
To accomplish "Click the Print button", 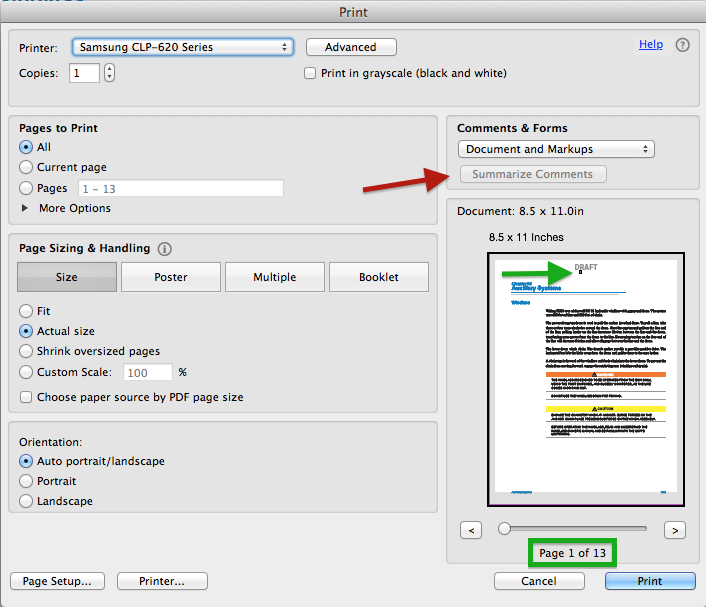I will click(650, 581).
